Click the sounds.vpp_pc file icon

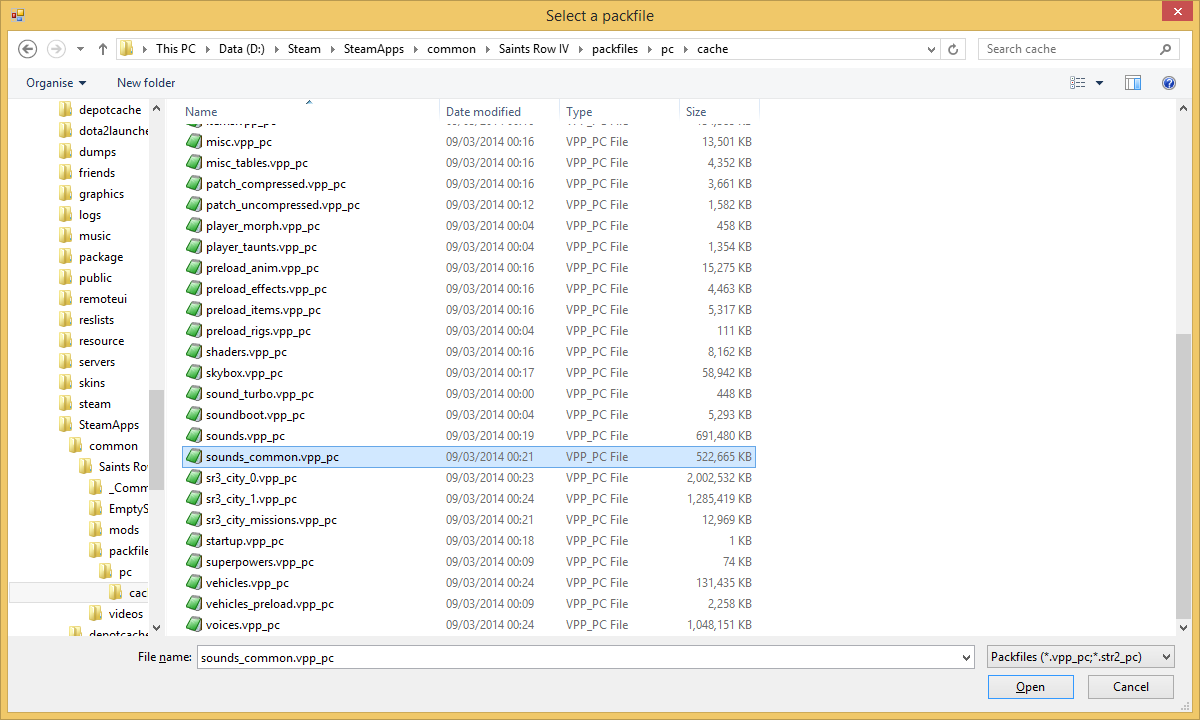pos(194,436)
